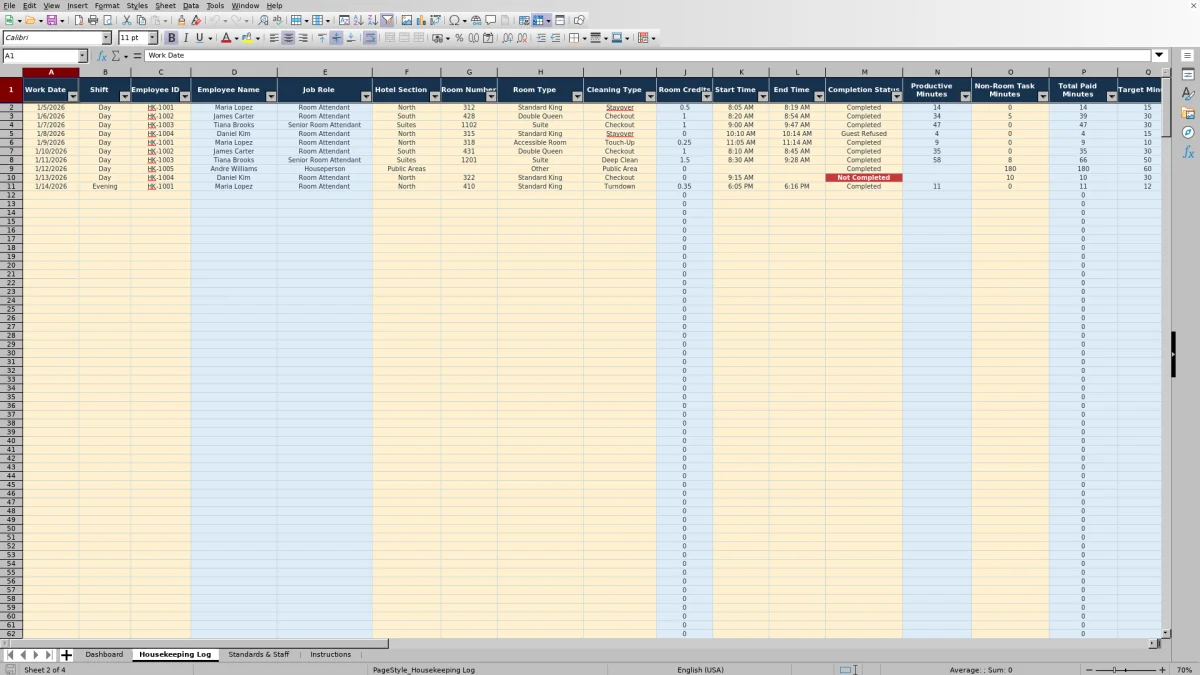Click the Andre Williams name cell
Image resolution: width=1200 pixels, height=675 pixels.
click(x=234, y=169)
